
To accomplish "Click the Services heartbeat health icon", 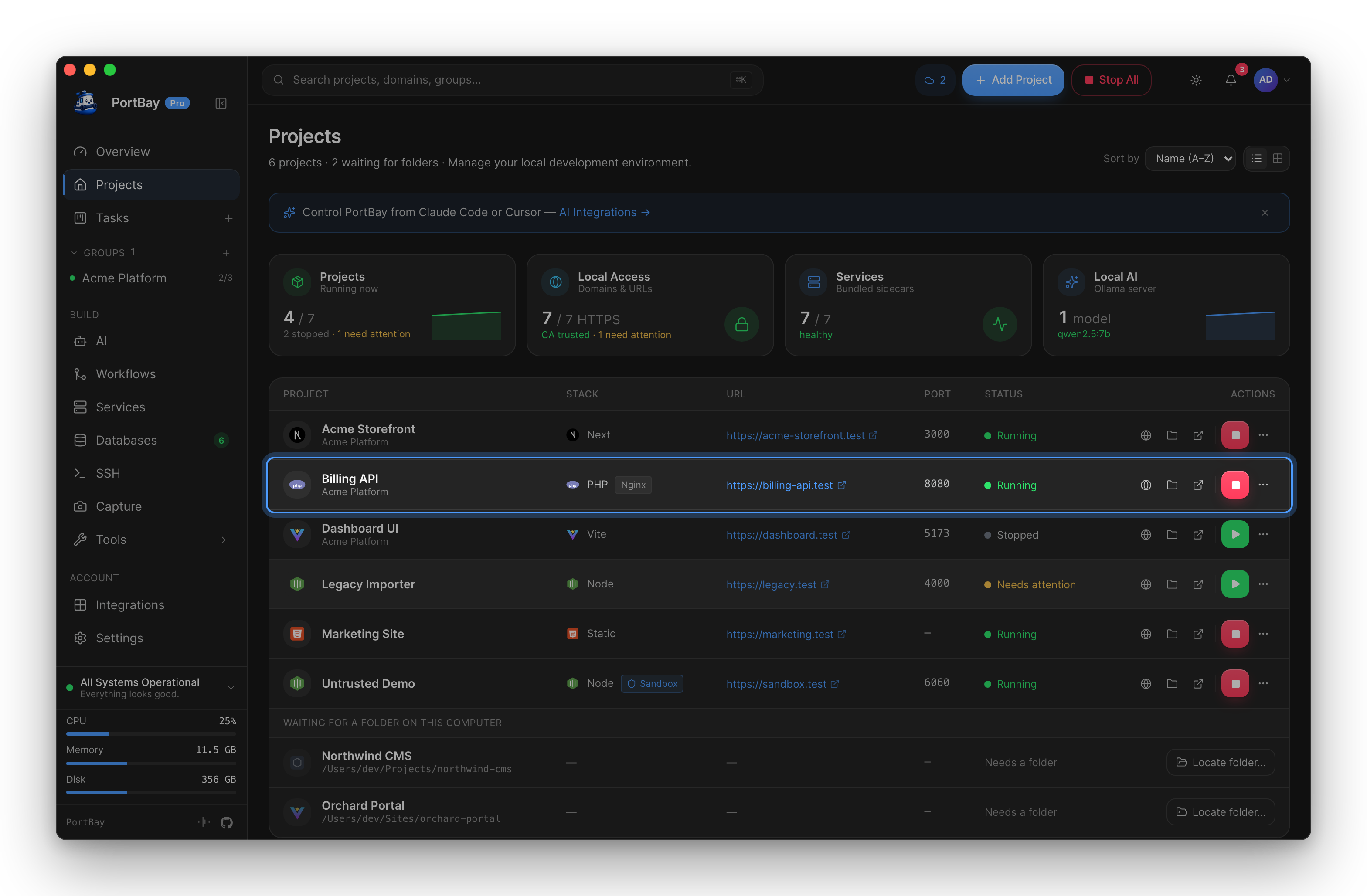I will tap(1000, 325).
